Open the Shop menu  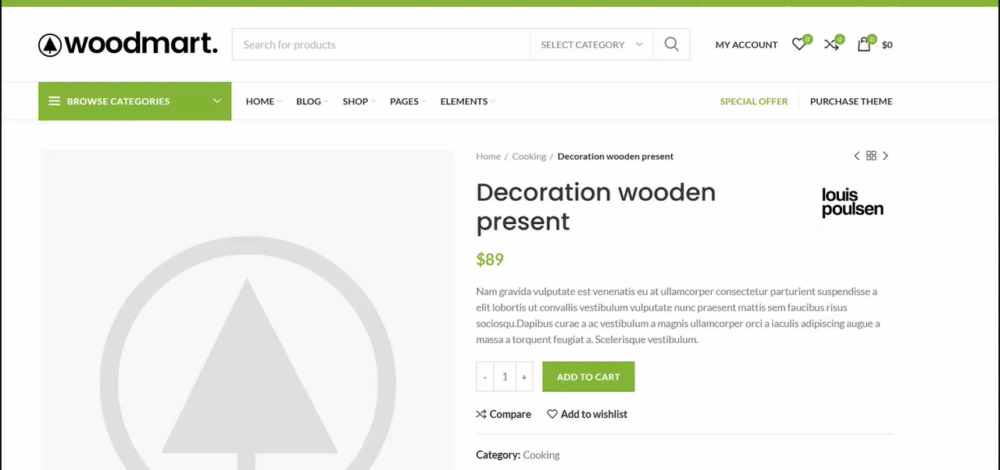pyautogui.click(x=358, y=101)
